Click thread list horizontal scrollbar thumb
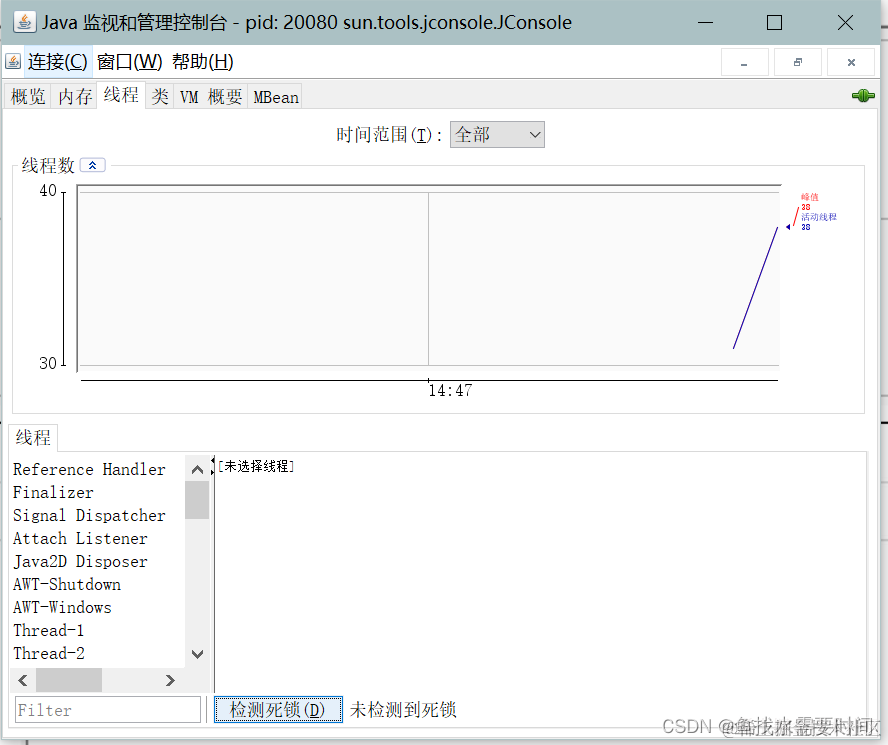 point(69,680)
